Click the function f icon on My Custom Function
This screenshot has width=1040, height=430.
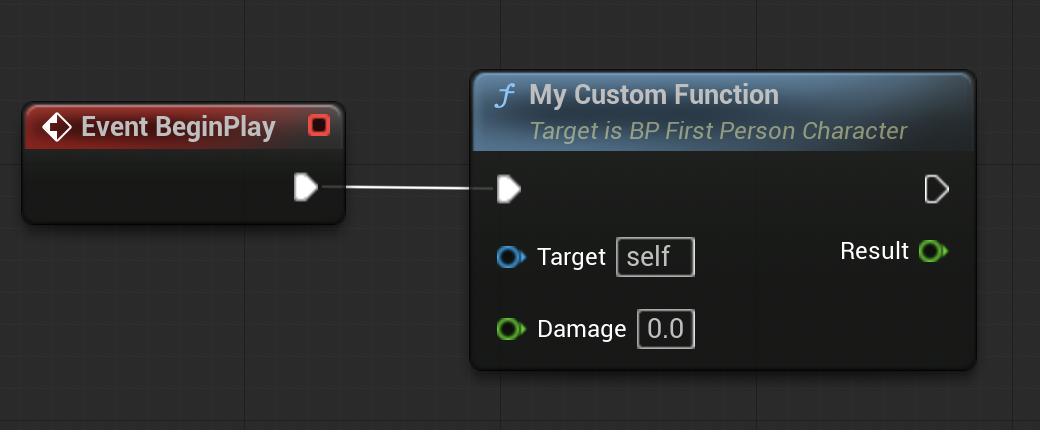[x=505, y=96]
